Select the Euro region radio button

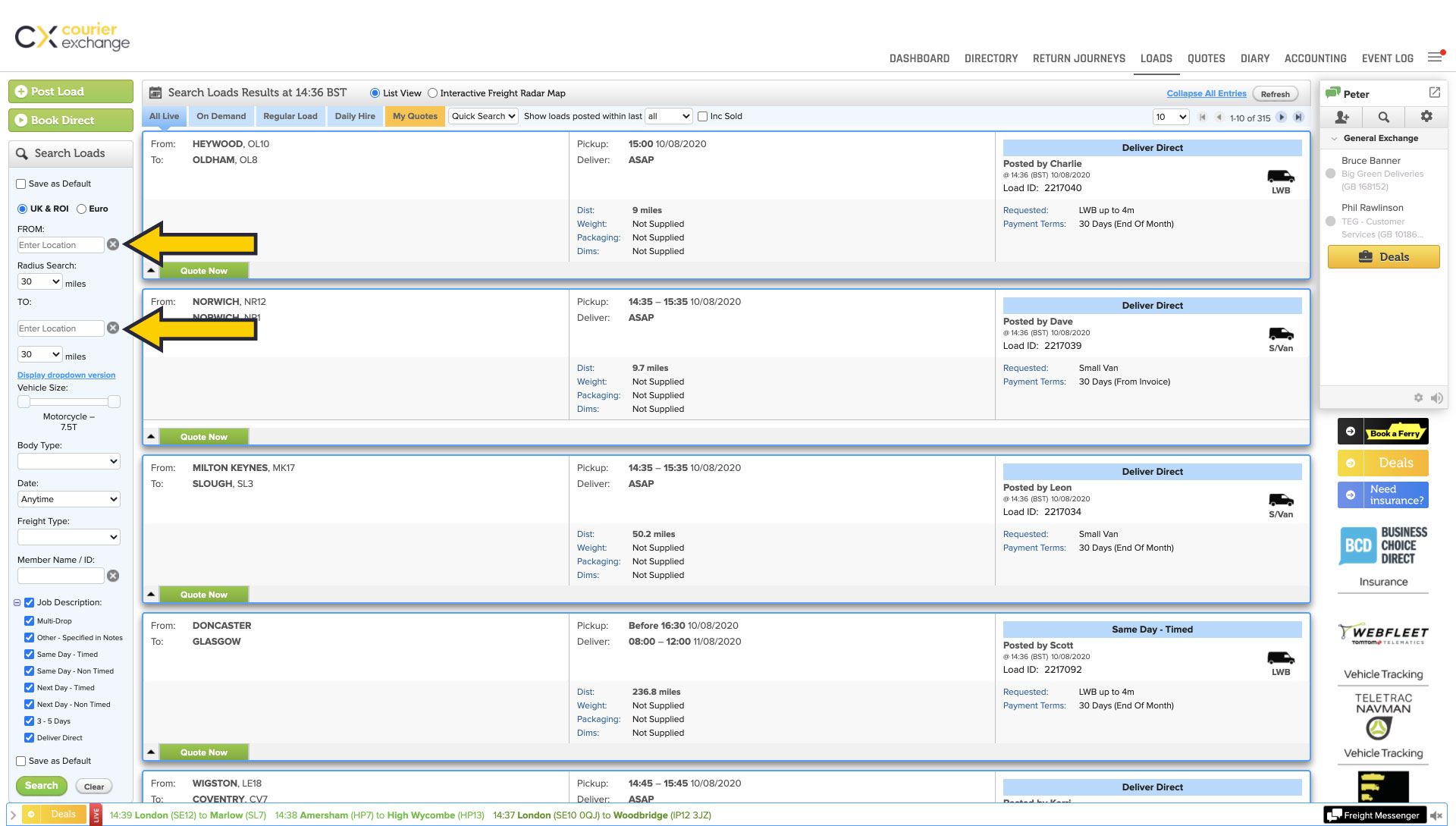click(82, 209)
